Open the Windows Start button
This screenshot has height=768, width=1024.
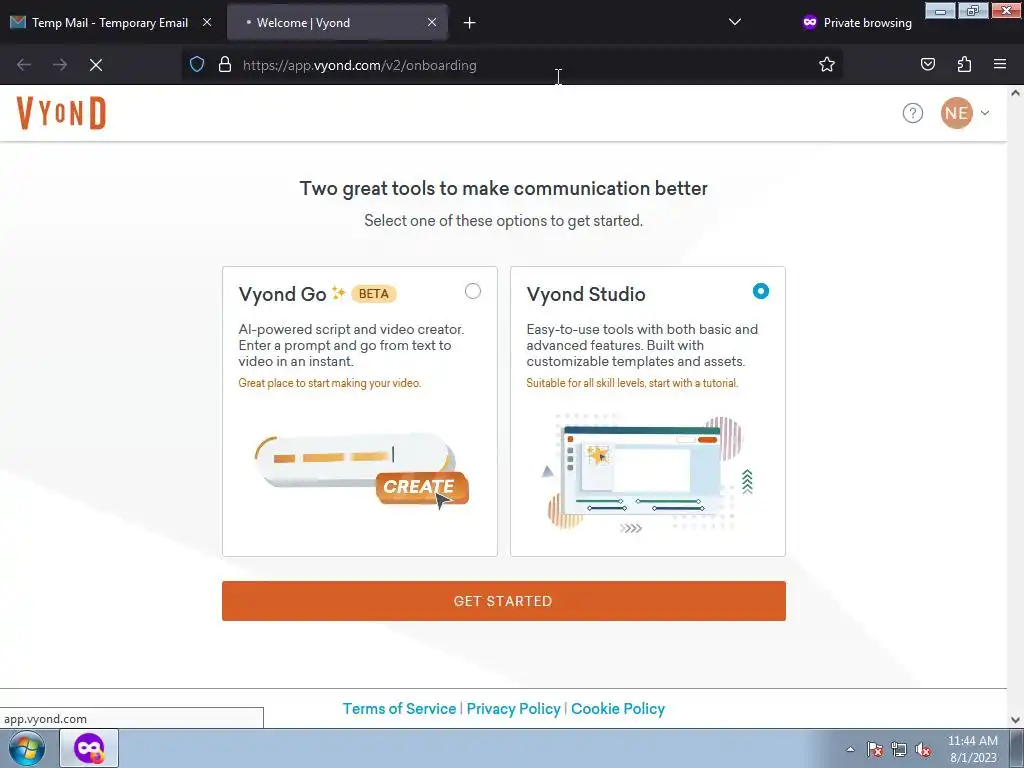26,748
